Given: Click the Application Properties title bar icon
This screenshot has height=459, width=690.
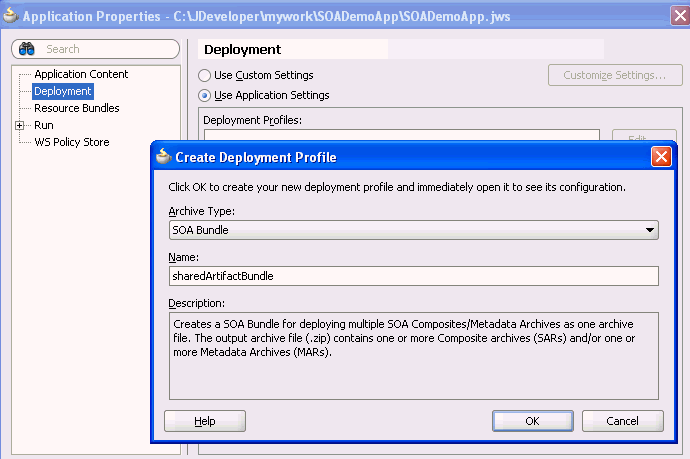Looking at the screenshot, I should pyautogui.click(x=11, y=15).
